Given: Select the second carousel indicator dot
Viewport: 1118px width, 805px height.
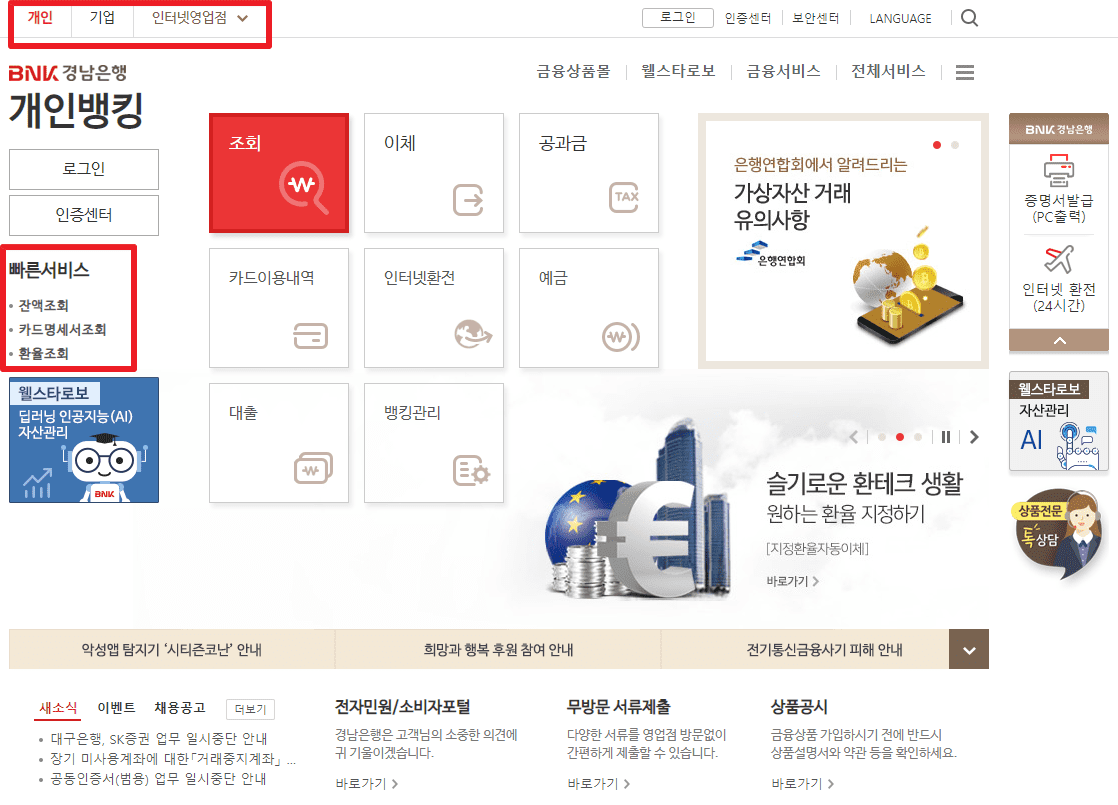Looking at the screenshot, I should (899, 437).
